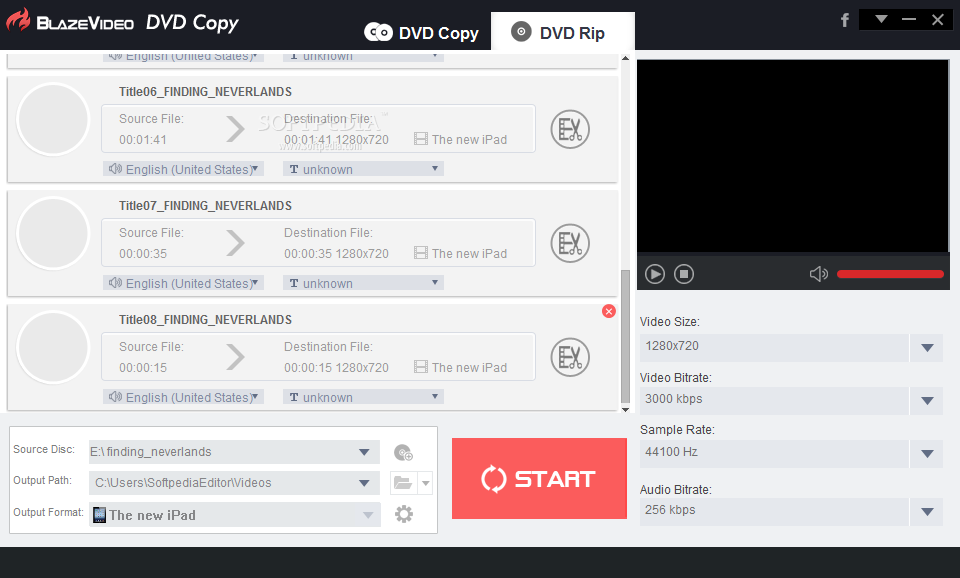Image resolution: width=960 pixels, height=578 pixels.
Task: Expand the Sample Rate dropdown
Action: click(x=927, y=454)
